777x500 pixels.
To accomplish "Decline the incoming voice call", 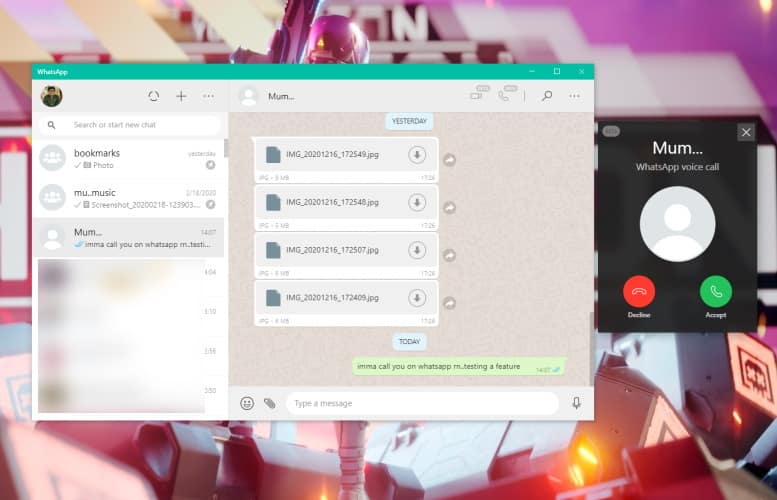I will [639, 291].
